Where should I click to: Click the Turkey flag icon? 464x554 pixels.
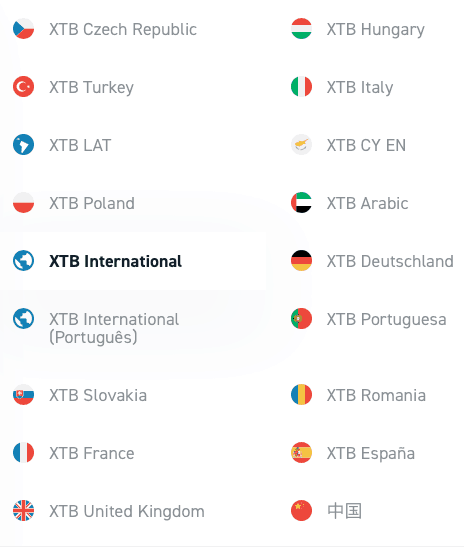click(23, 87)
